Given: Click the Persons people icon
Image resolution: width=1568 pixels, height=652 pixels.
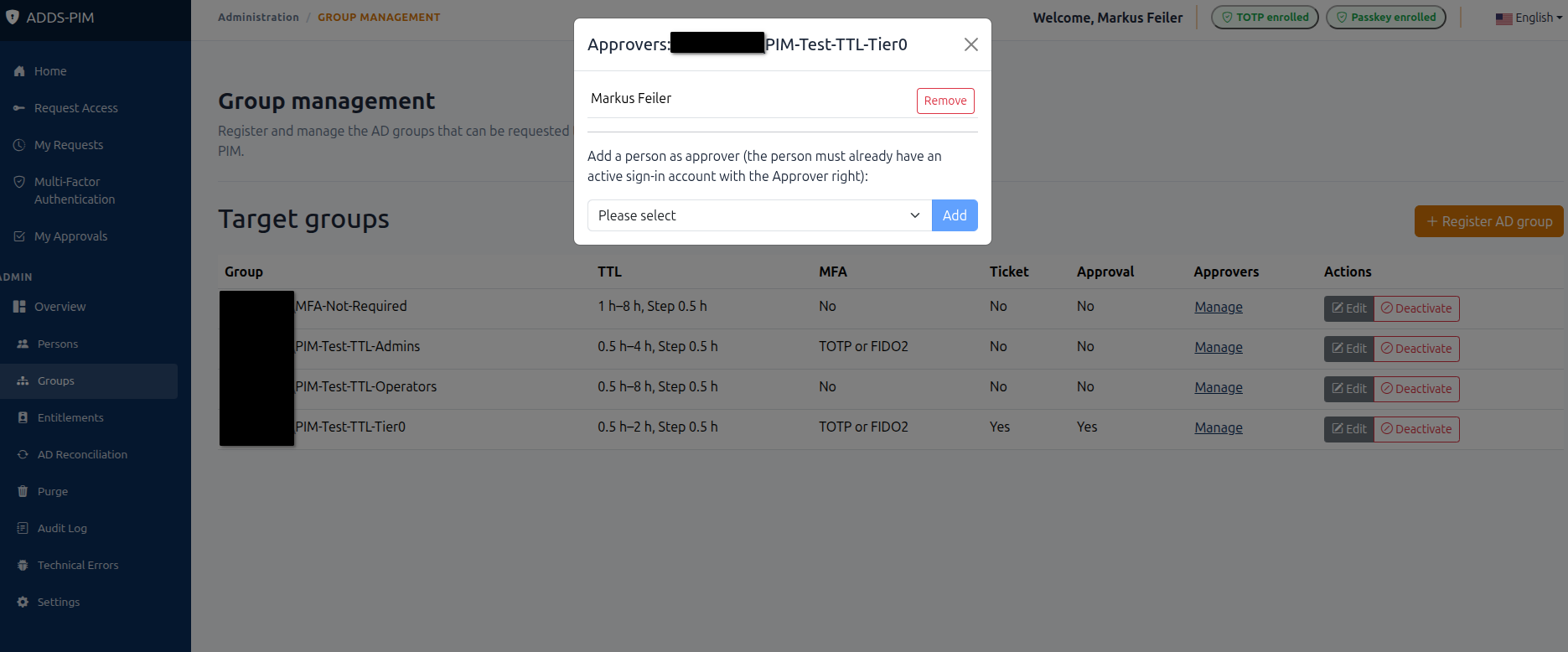Looking at the screenshot, I should click(x=23, y=344).
